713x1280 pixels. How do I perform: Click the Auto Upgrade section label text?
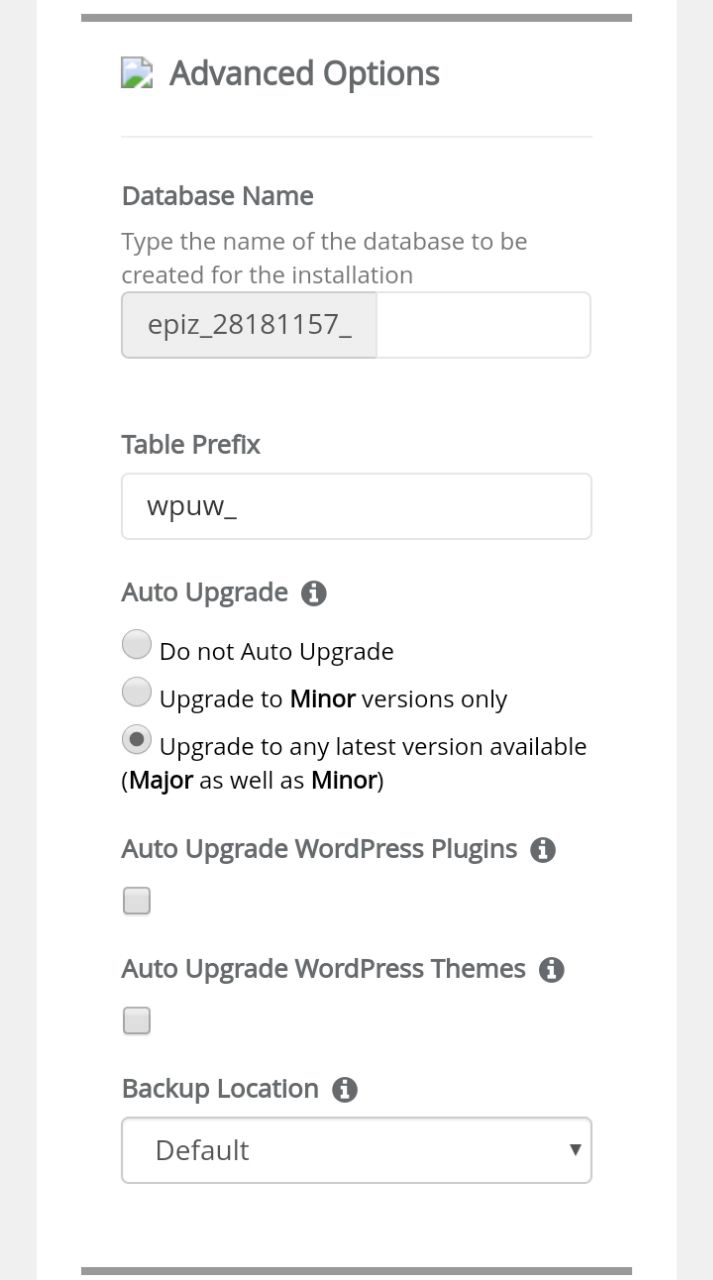204,592
